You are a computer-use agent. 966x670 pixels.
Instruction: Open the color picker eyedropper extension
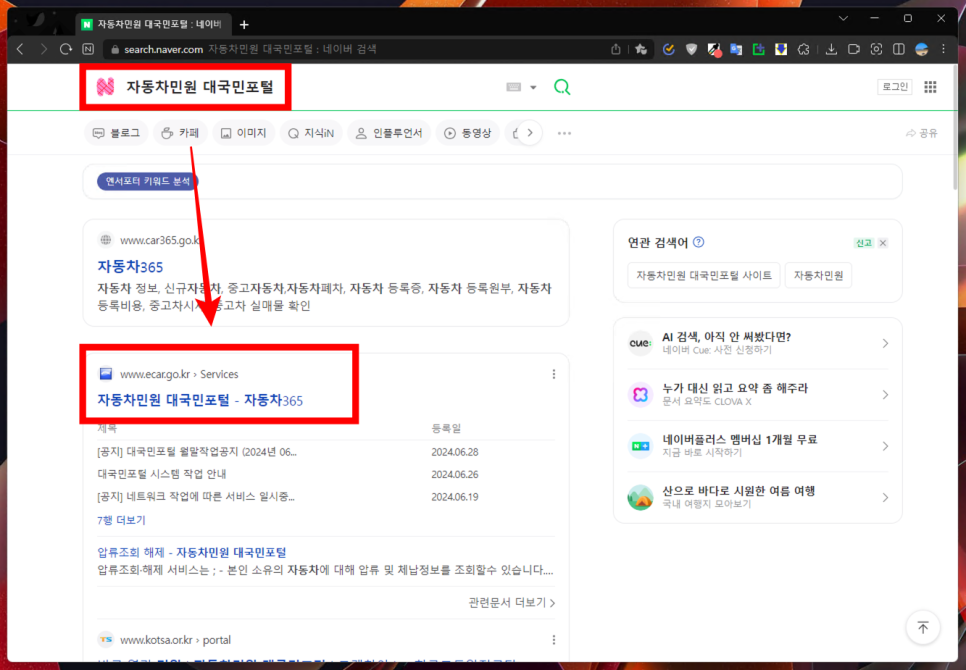coord(714,49)
